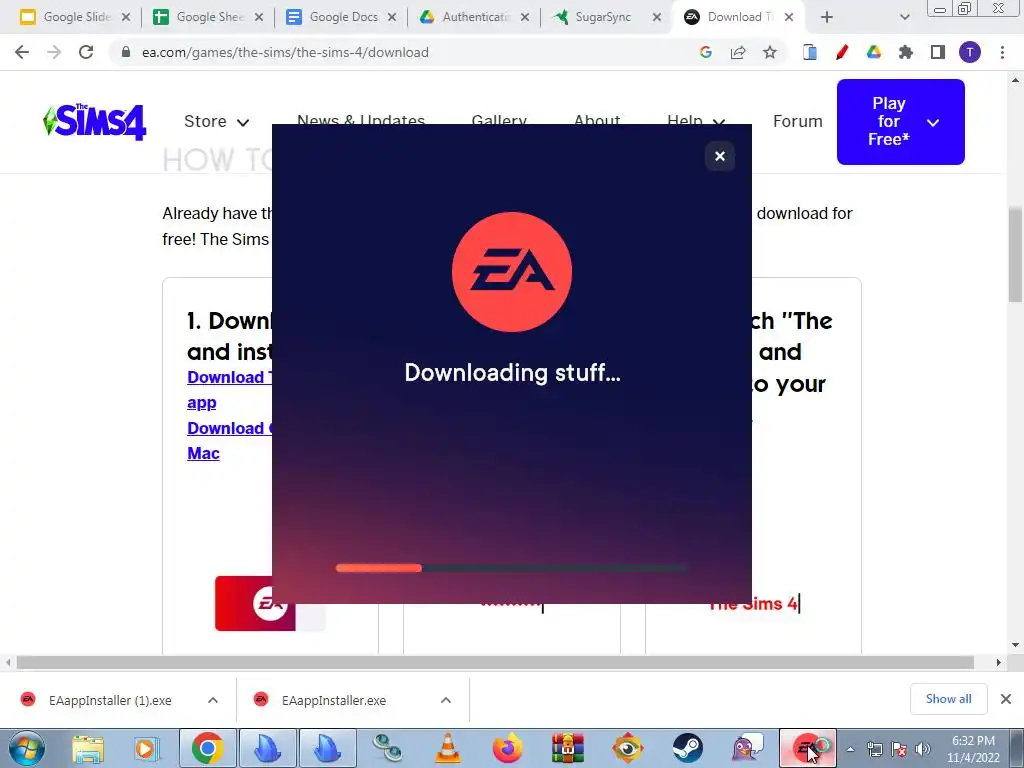
Task: Open VLC media player from taskbar
Action: [x=447, y=748]
